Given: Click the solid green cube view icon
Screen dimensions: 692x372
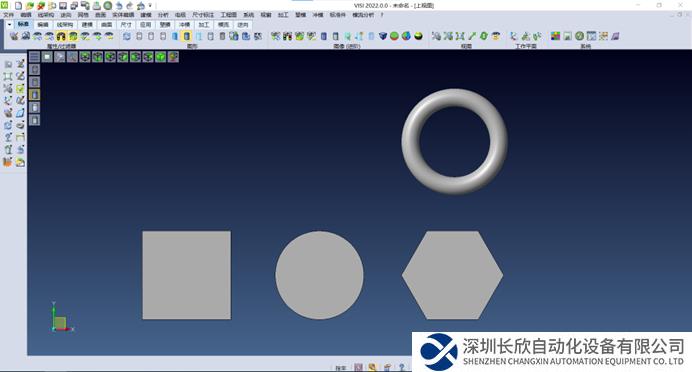Looking at the screenshot, I should point(161,56).
